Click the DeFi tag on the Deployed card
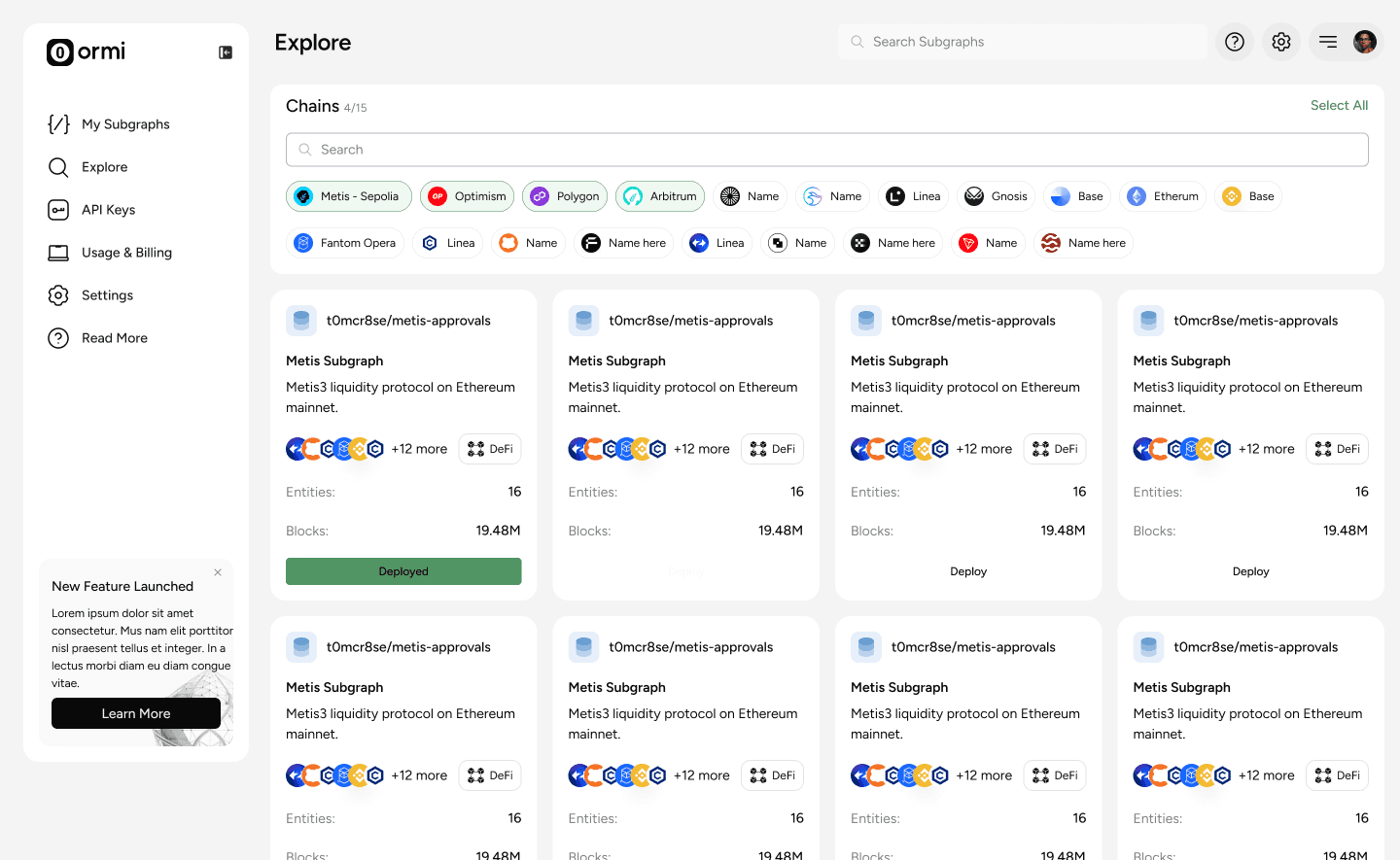The width and height of the screenshot is (1400, 860). point(490,449)
